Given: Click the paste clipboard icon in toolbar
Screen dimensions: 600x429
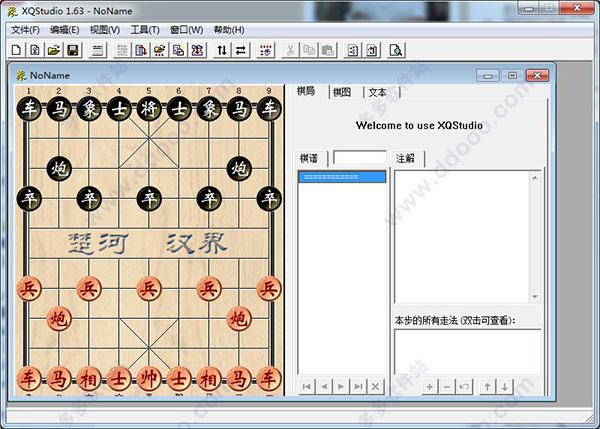Looking at the screenshot, I should (x=328, y=50).
